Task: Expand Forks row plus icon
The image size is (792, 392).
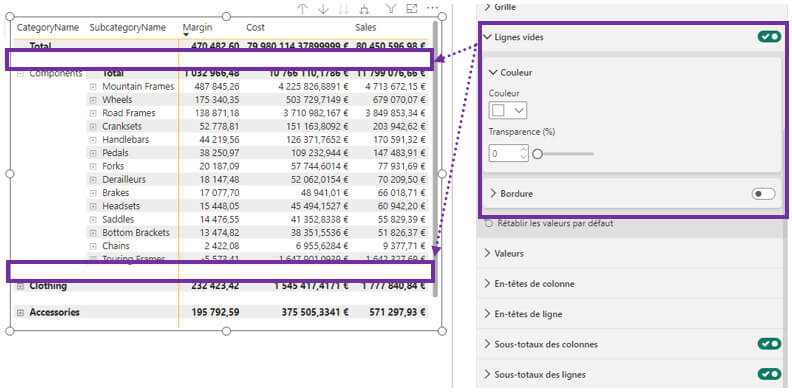Action: 93,166
